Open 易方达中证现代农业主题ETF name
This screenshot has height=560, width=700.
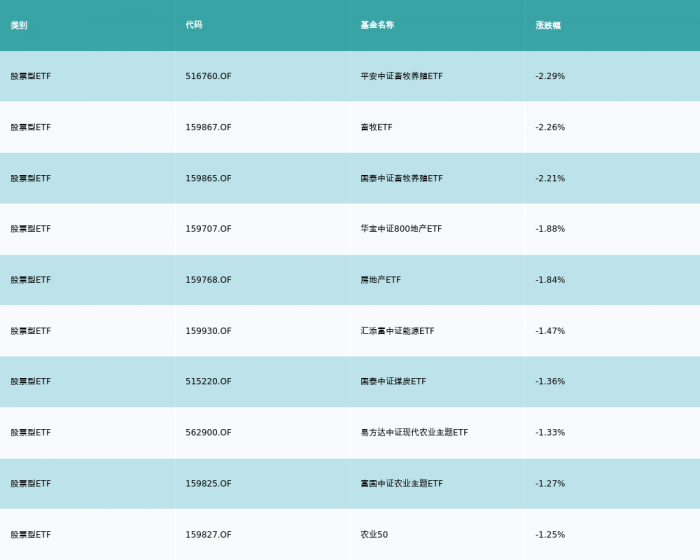point(414,432)
